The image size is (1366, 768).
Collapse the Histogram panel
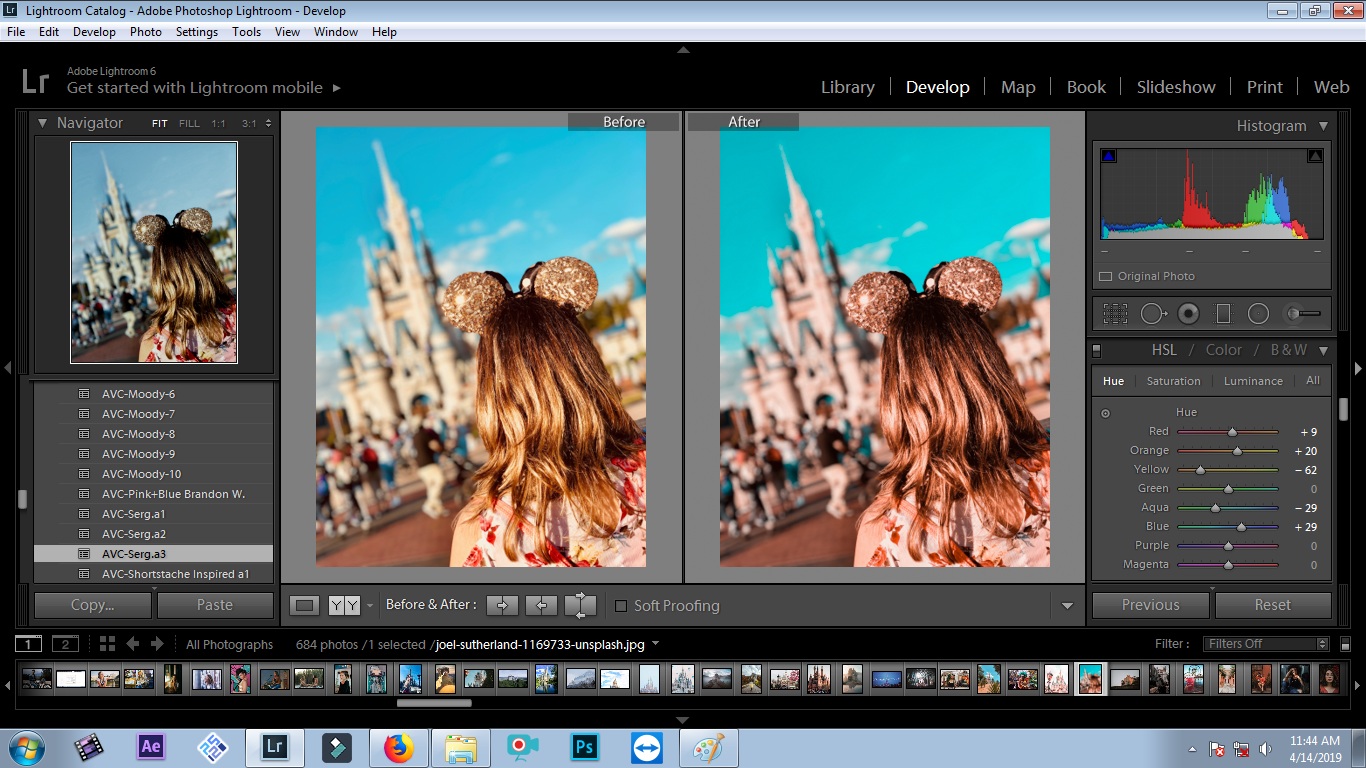[1323, 126]
